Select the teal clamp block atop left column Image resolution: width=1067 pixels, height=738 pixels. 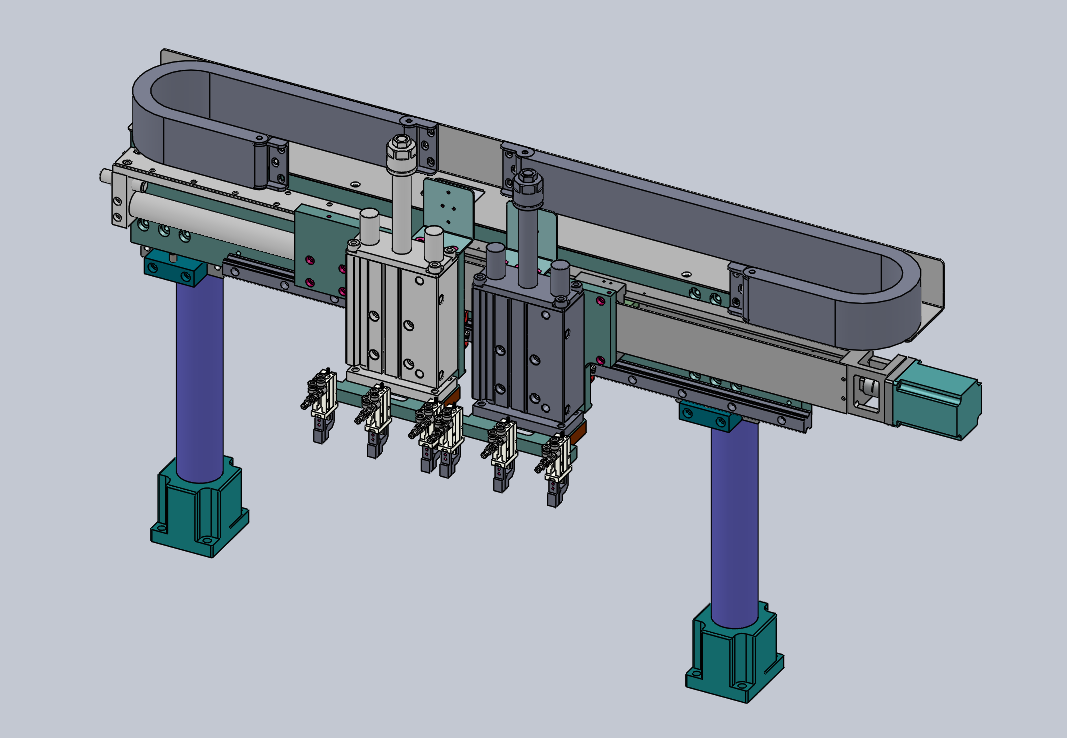pyautogui.click(x=175, y=267)
